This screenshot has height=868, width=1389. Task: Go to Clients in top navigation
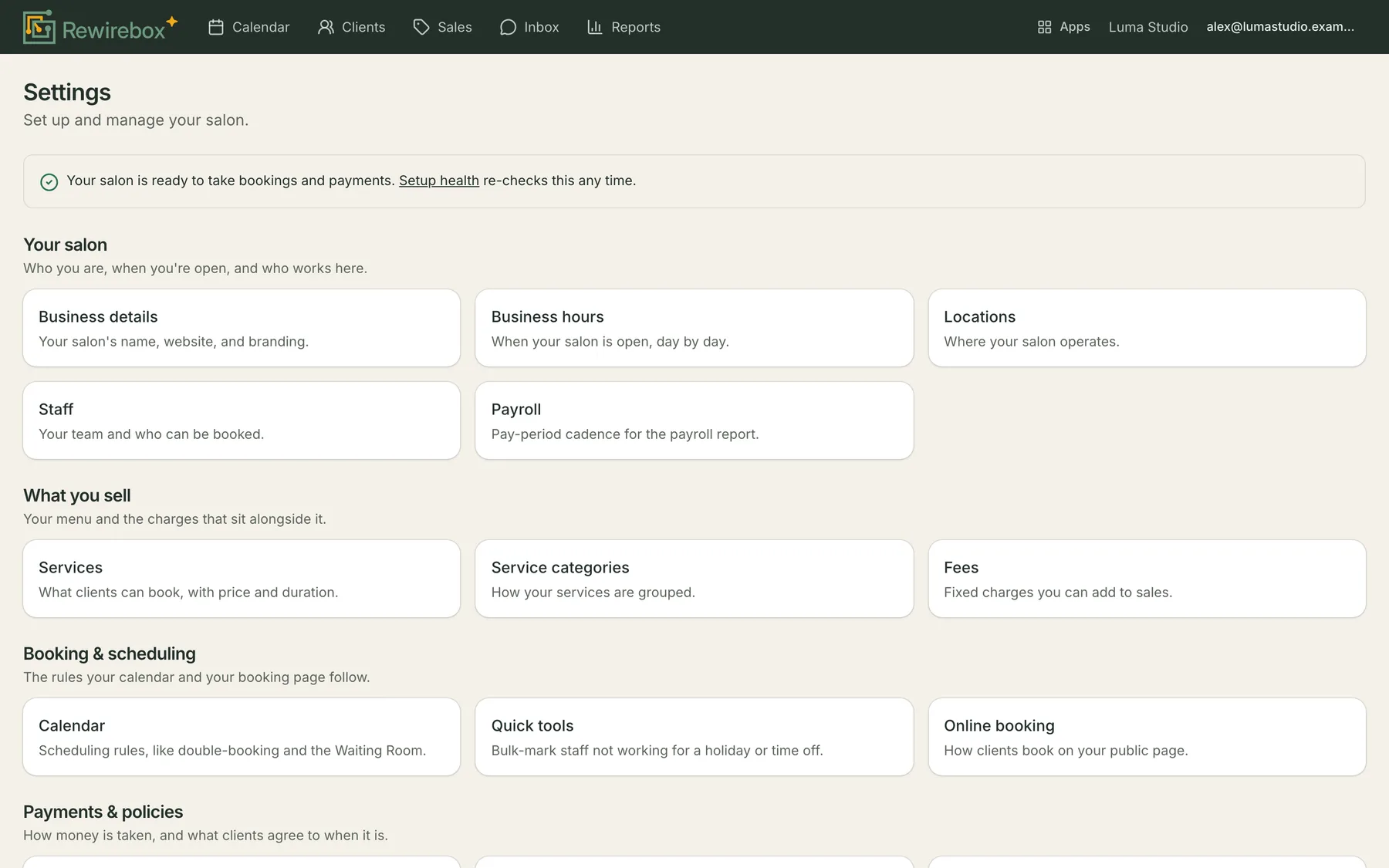pos(351,27)
